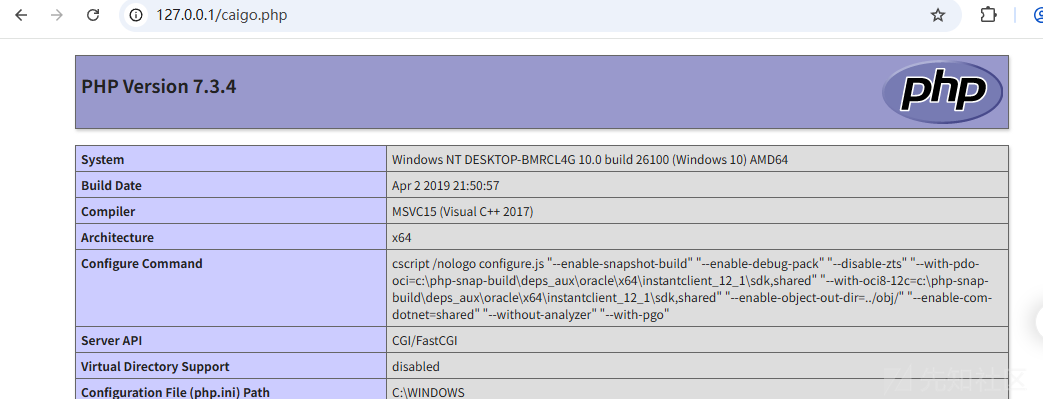The width and height of the screenshot is (1043, 399).
Task: Select the cscript /nologo configure.js command text
Action: point(692,289)
